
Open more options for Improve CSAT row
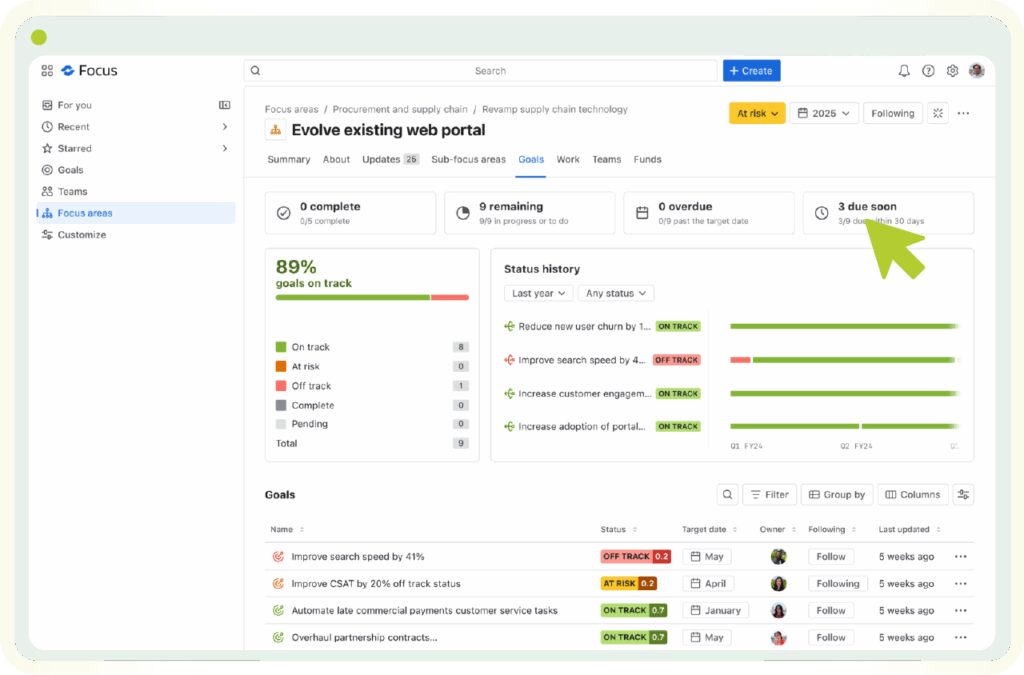[961, 584]
